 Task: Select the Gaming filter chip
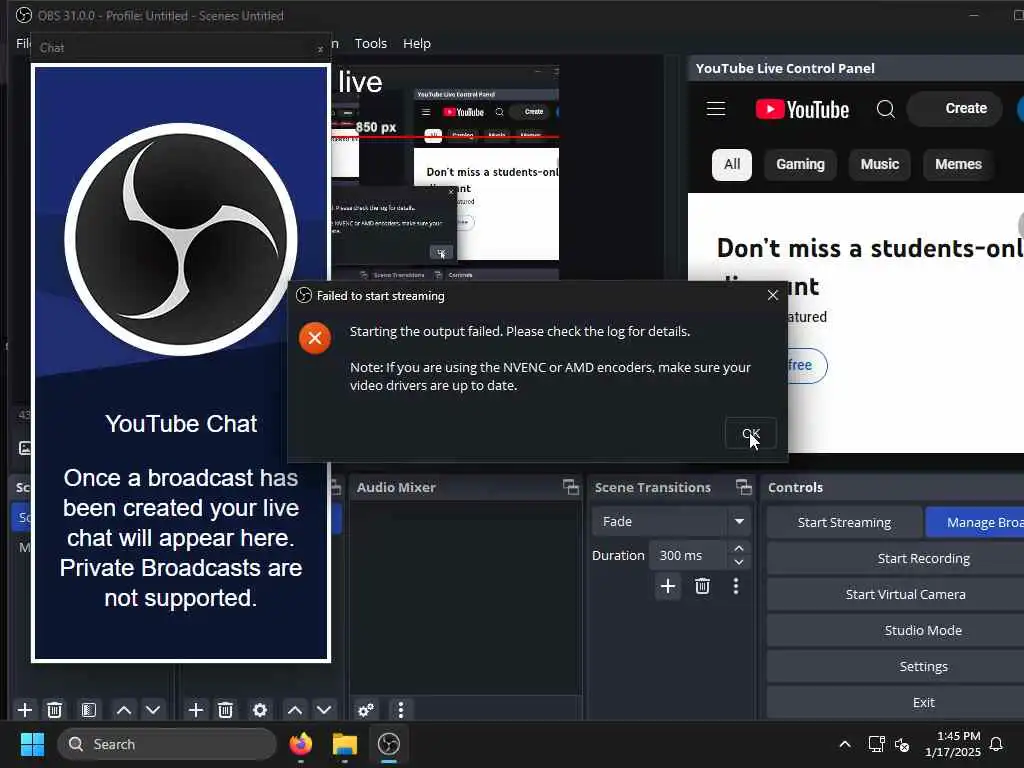[800, 164]
